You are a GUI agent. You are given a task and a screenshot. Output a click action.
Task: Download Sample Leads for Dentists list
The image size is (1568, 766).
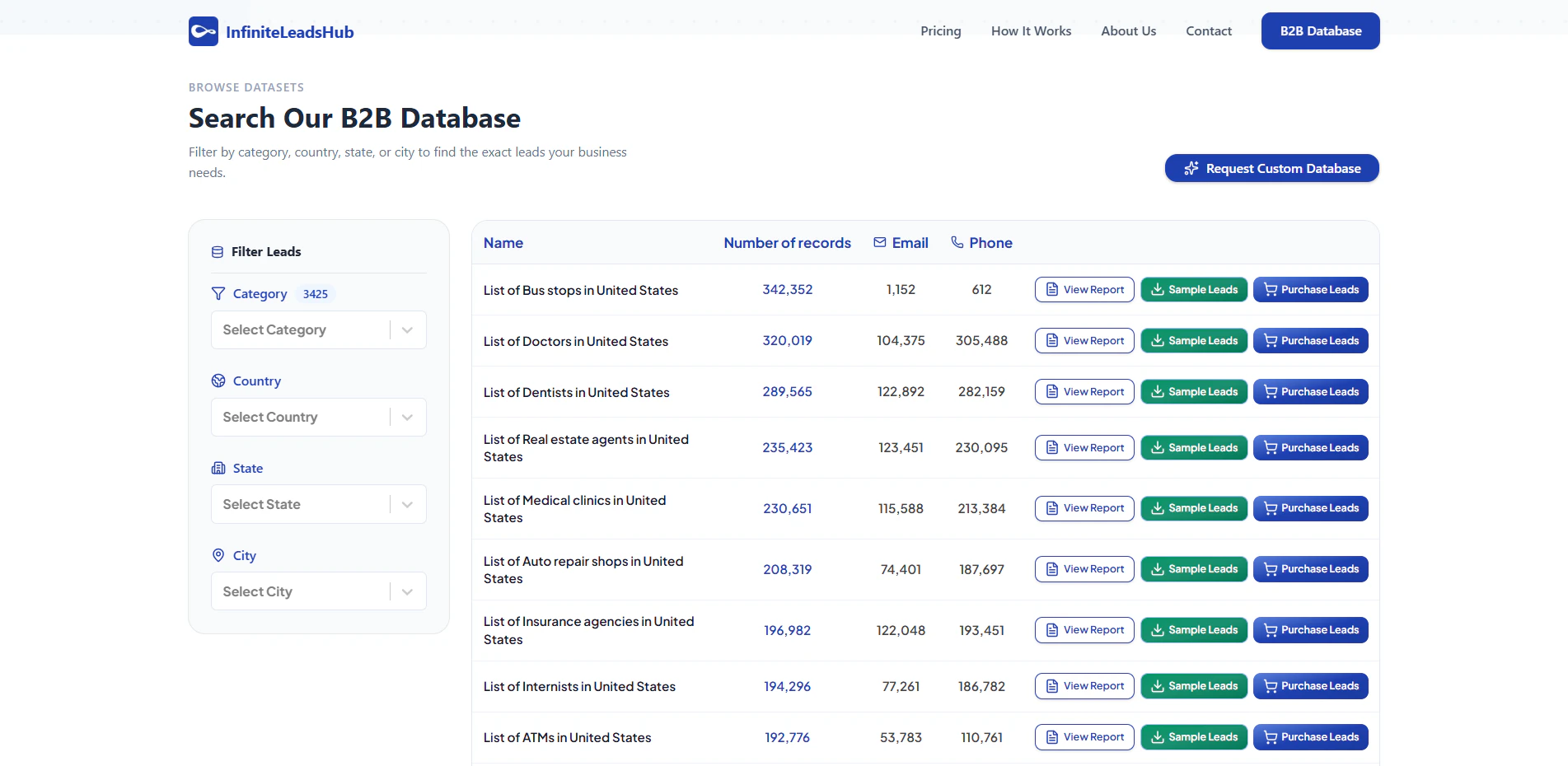[x=1194, y=392]
